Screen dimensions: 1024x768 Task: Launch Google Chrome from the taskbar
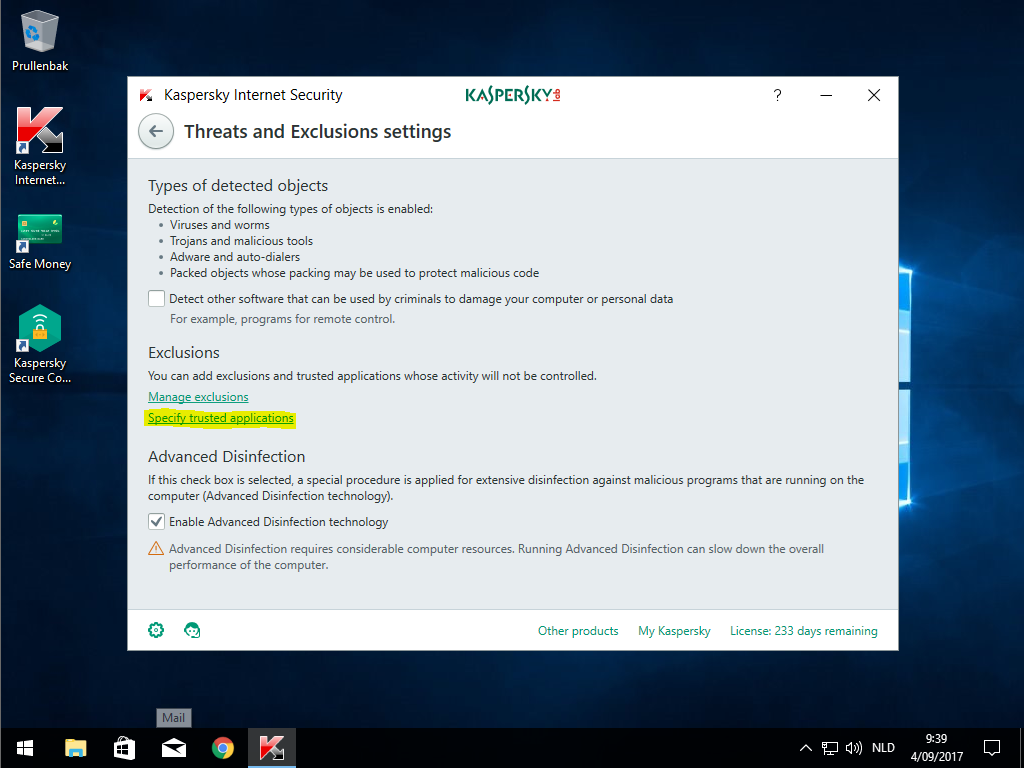point(223,748)
